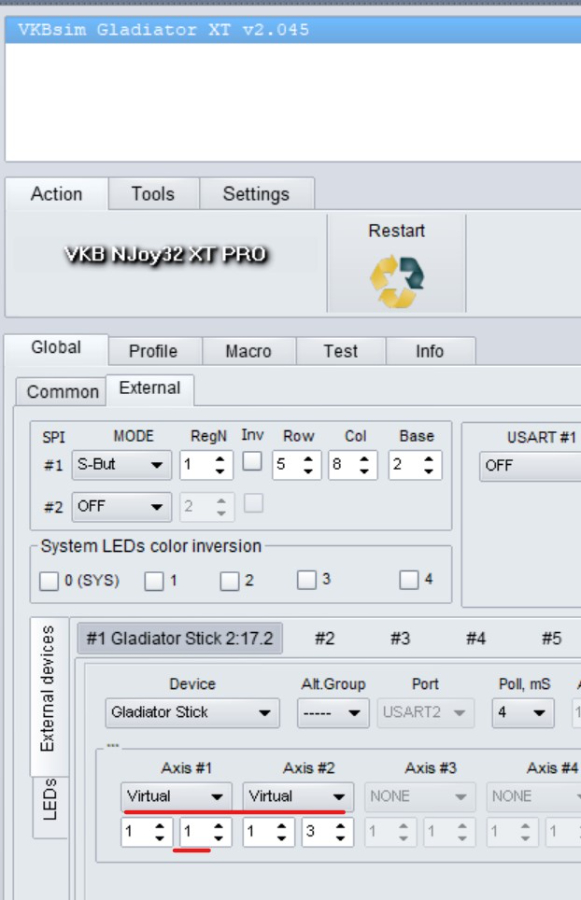Open Device dropdown showing Gladiator Stick
This screenshot has height=900, width=581.
tap(192, 713)
